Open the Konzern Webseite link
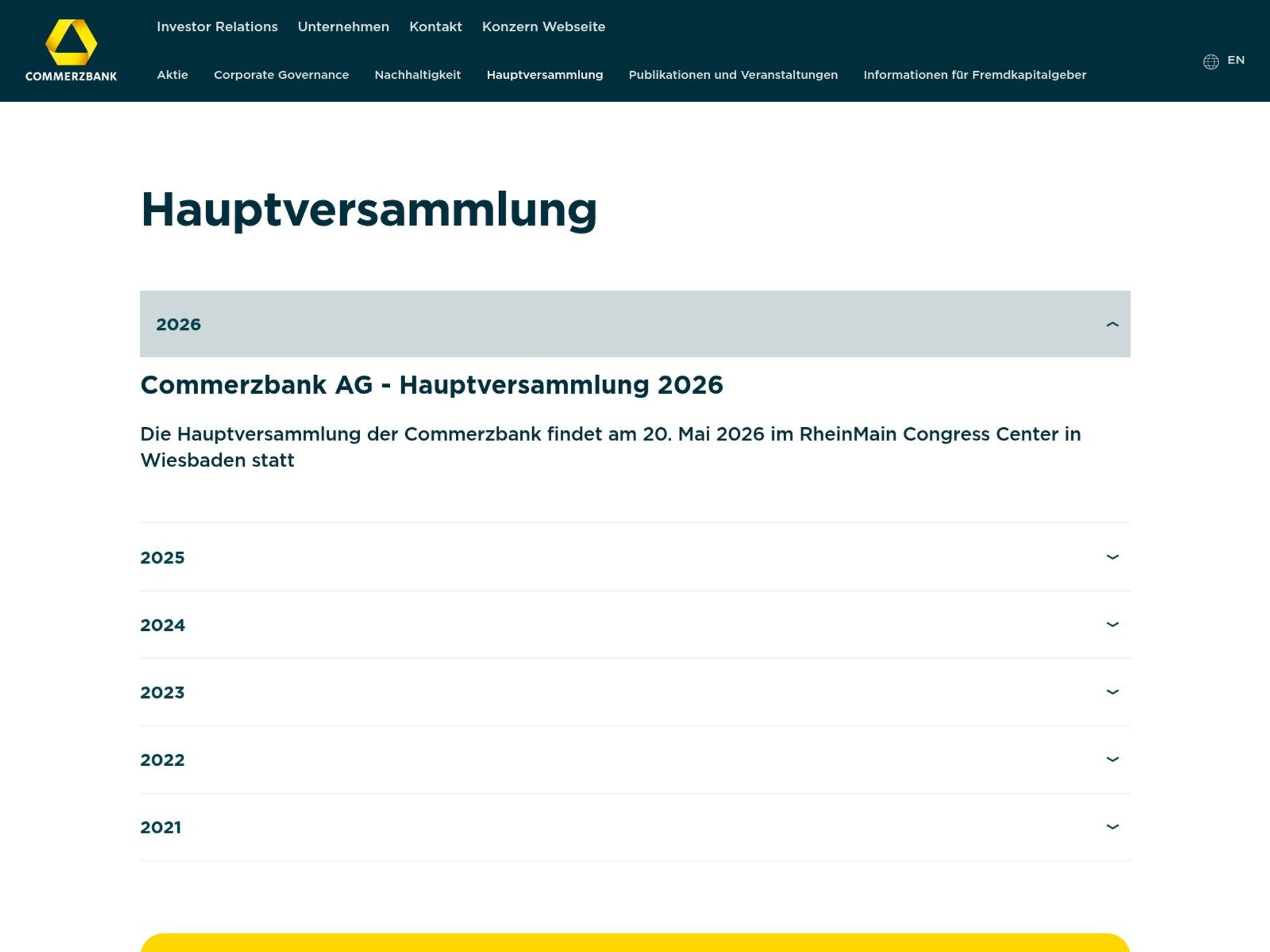Image resolution: width=1270 pixels, height=952 pixels. coord(544,27)
